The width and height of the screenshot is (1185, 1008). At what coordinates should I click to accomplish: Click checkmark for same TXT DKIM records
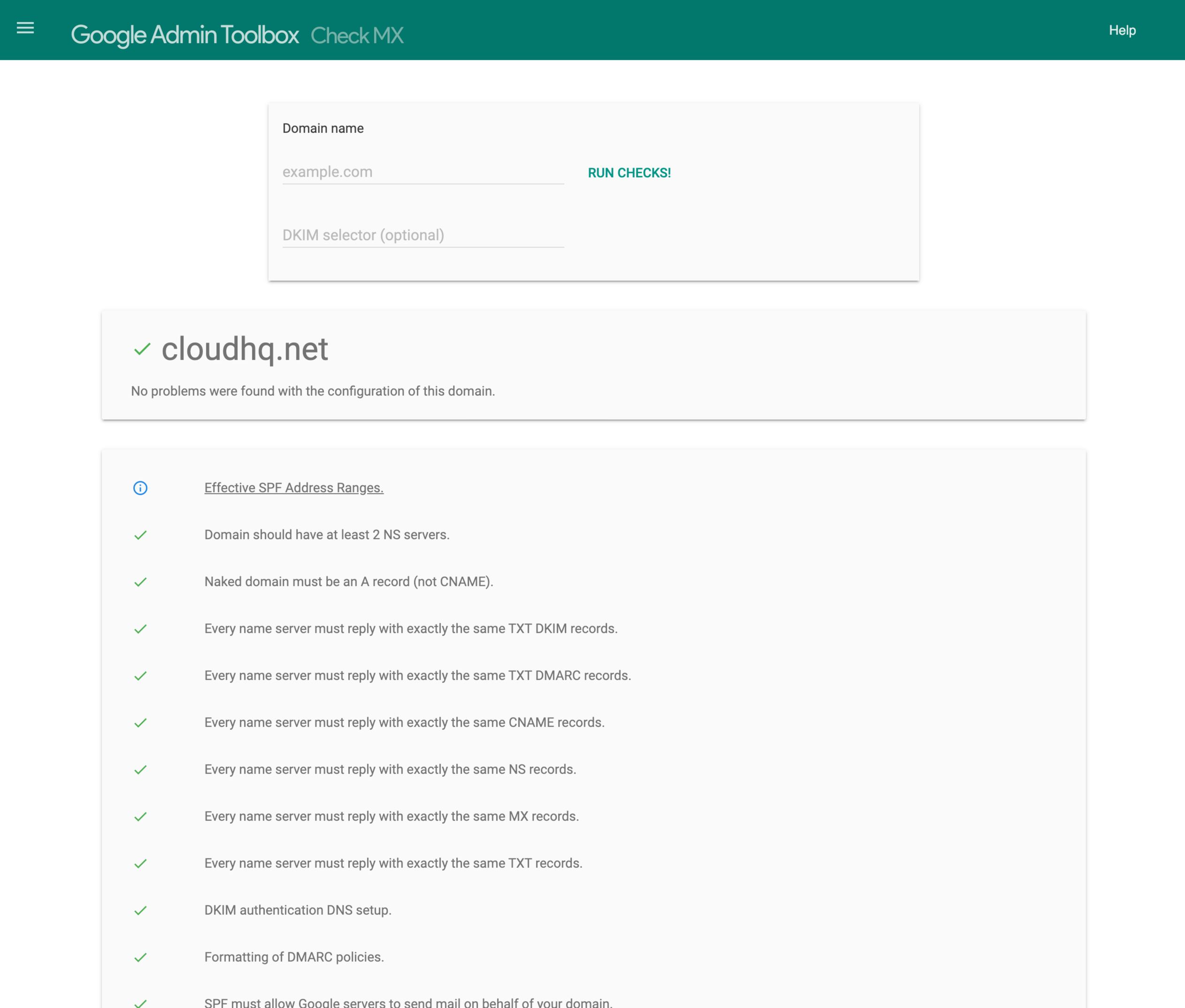click(141, 629)
